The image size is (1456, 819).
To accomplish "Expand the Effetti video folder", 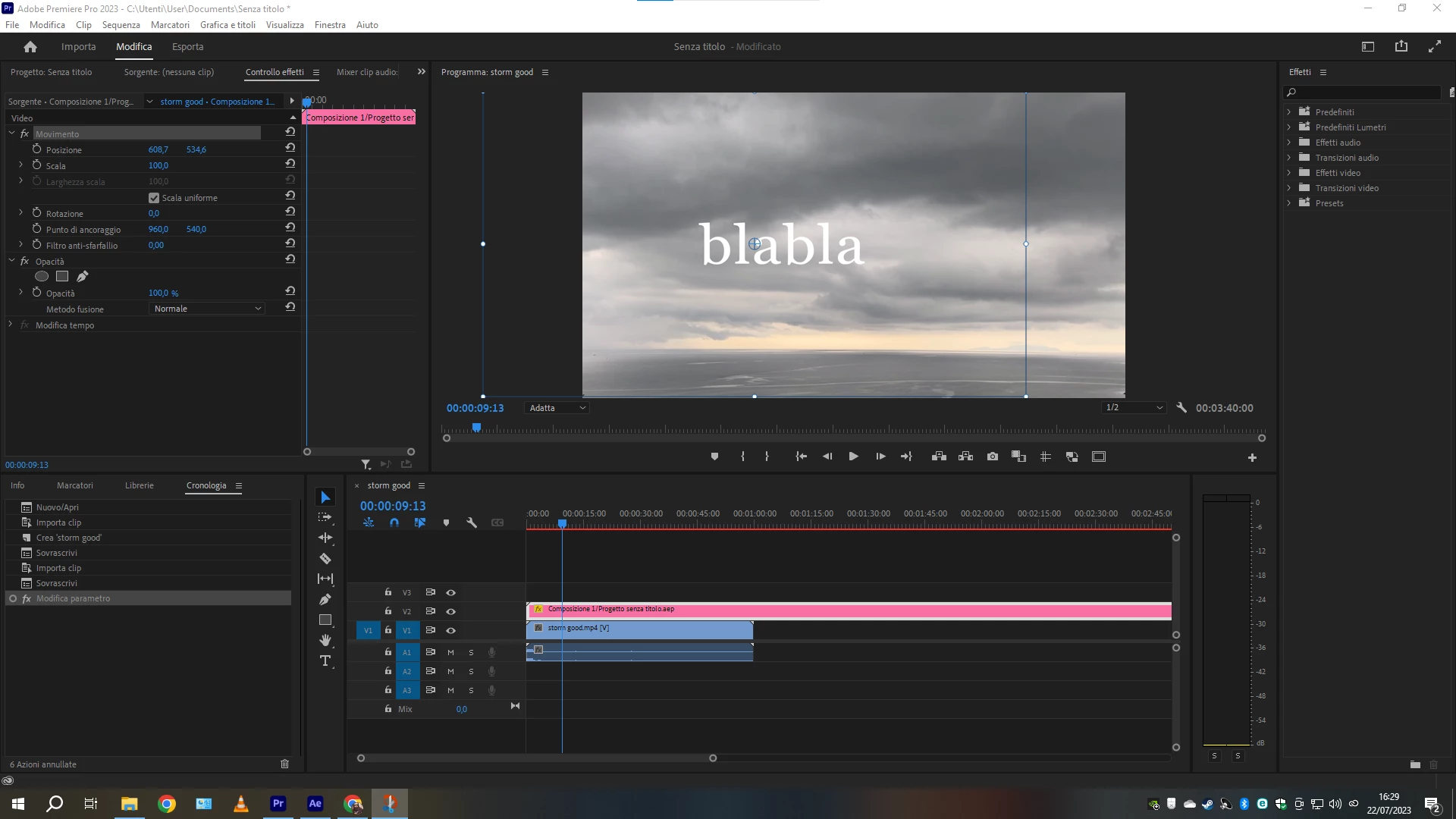I will click(x=1289, y=173).
